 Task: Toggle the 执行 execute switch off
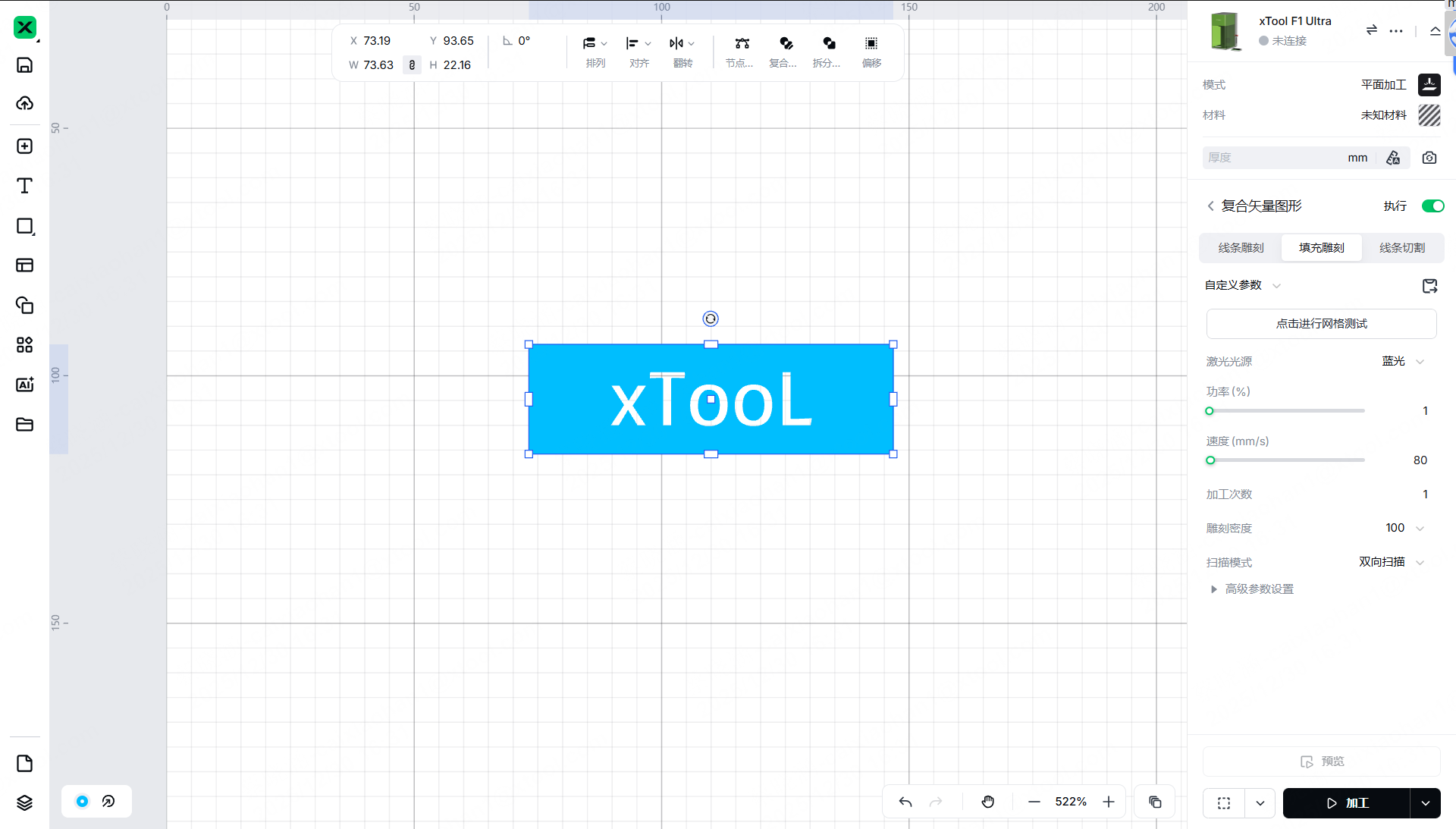point(1432,206)
